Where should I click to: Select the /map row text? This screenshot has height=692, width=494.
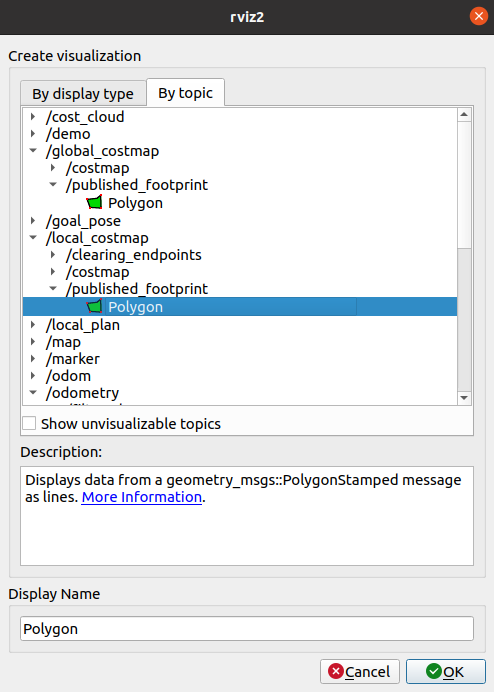63,342
